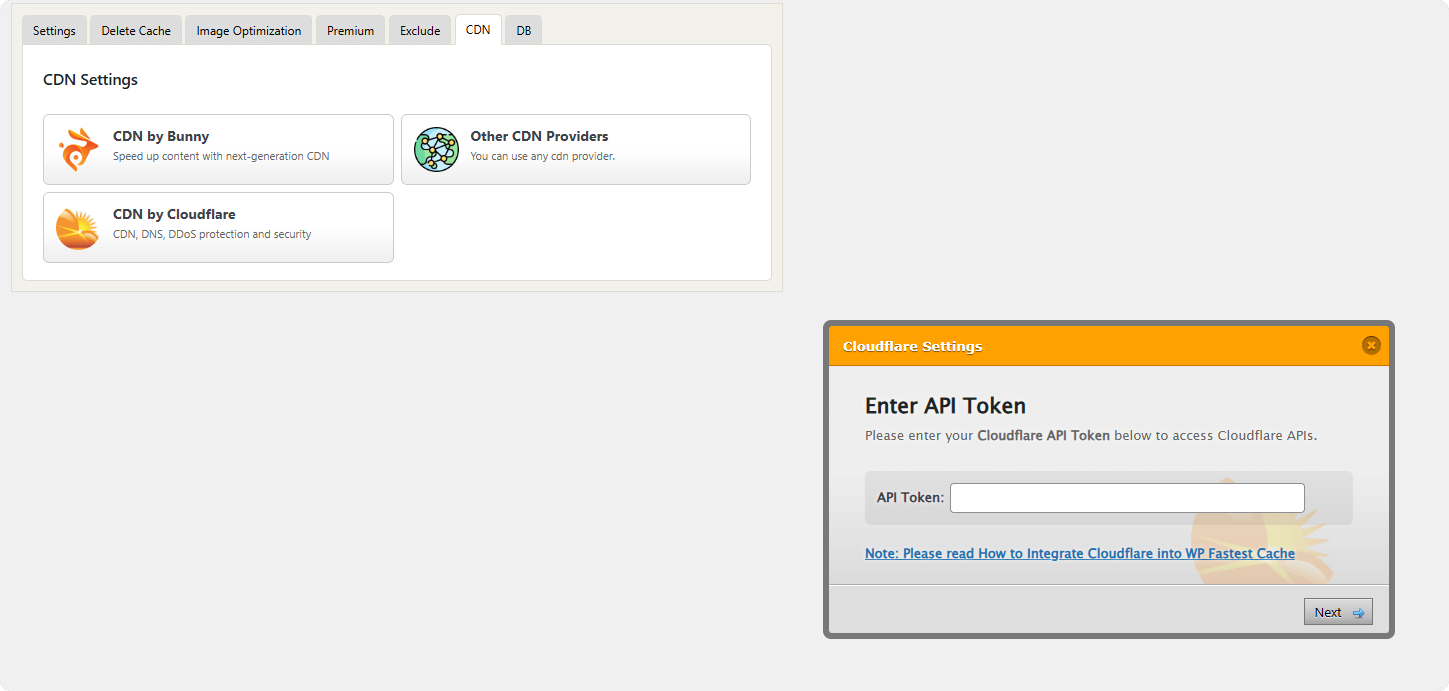The height and width of the screenshot is (691, 1449).
Task: Select the Exclude tab
Action: click(420, 30)
